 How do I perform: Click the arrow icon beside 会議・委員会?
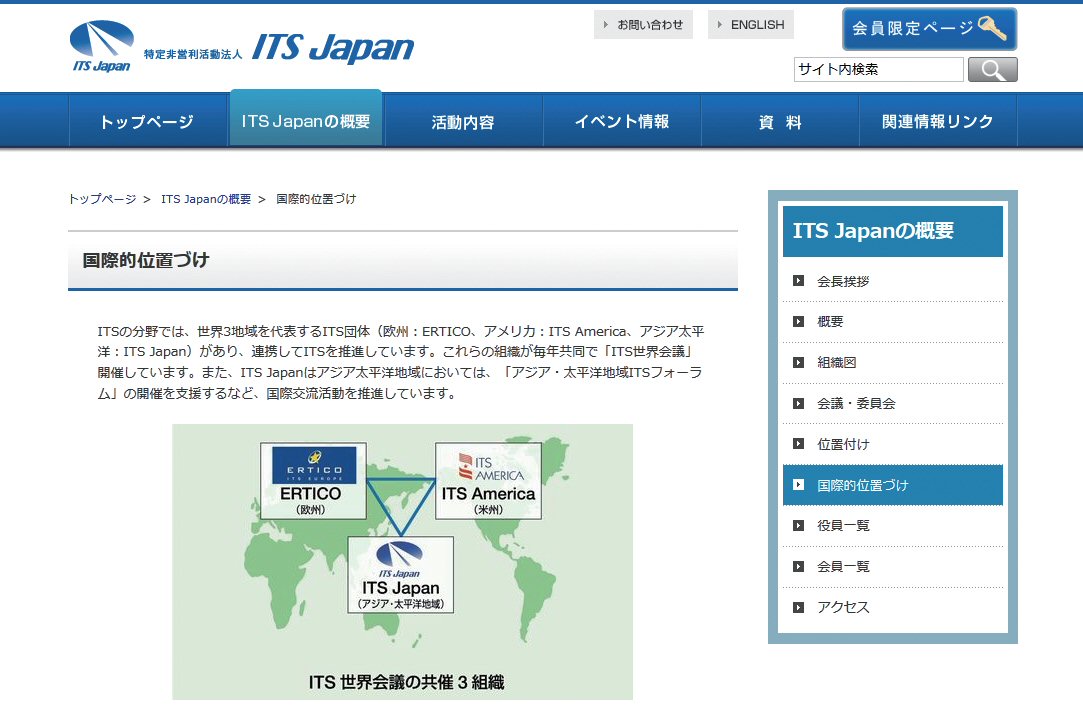point(798,403)
